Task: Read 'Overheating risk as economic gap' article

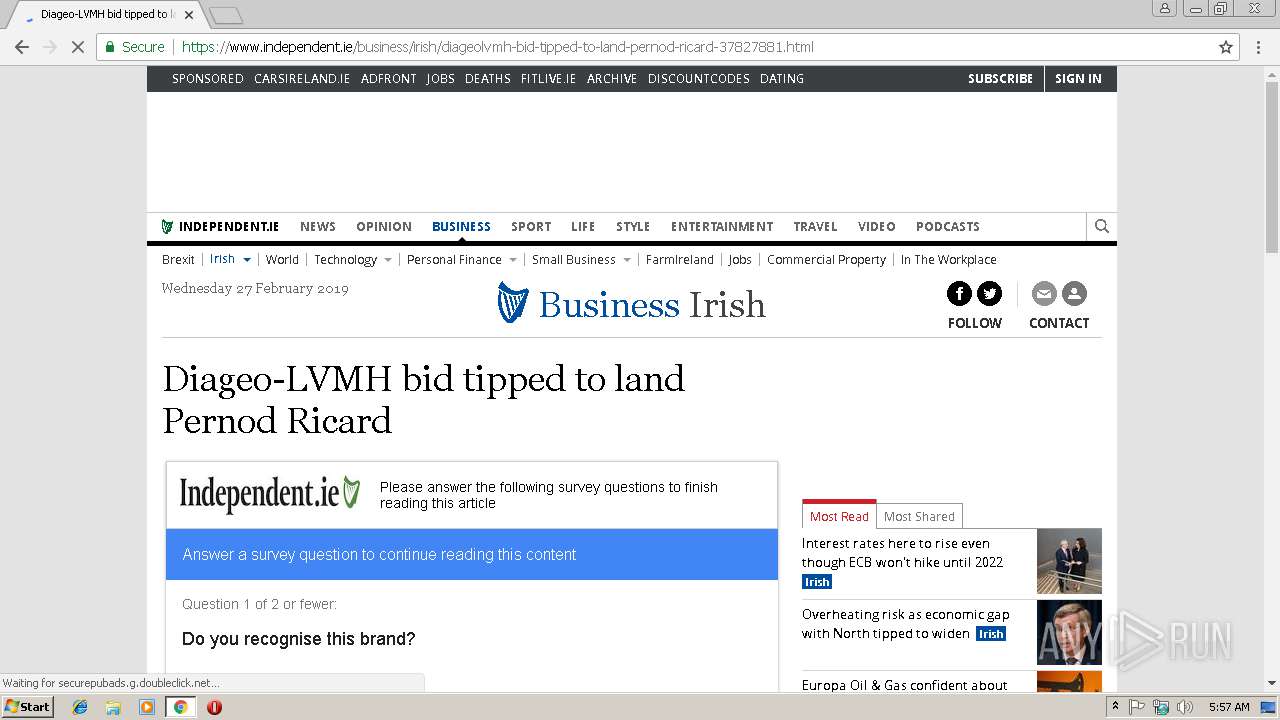Action: tap(906, 624)
